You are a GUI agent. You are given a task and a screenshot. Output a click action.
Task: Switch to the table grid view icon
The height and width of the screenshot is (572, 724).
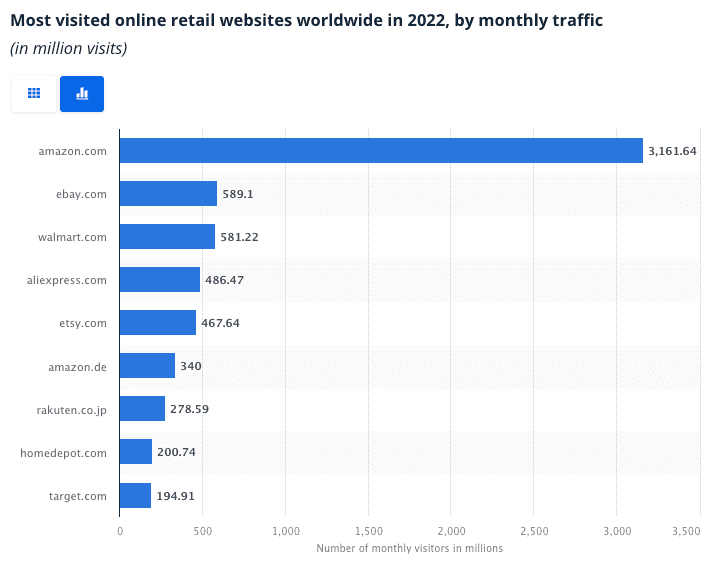(34, 94)
